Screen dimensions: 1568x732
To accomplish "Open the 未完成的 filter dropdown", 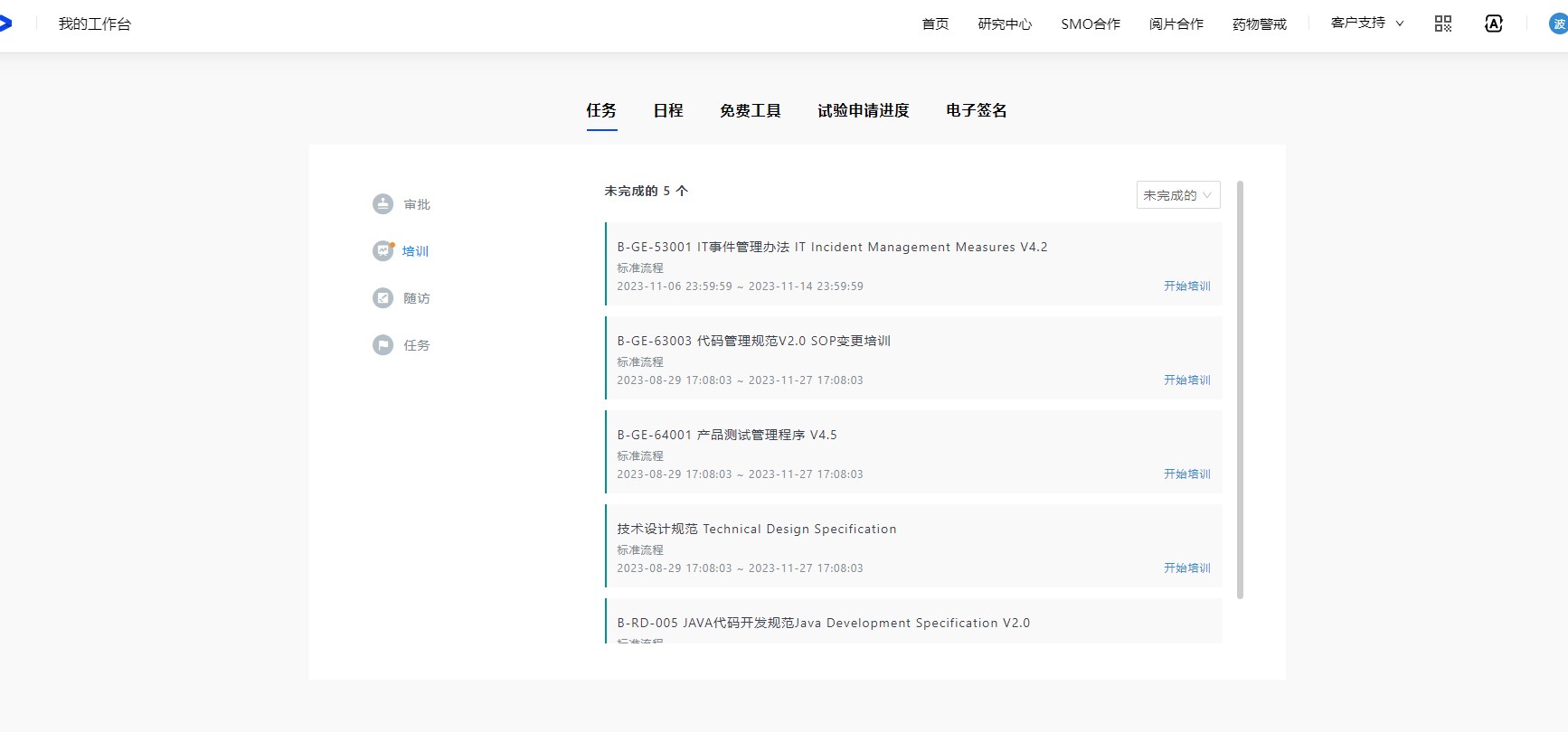I will [1178, 195].
